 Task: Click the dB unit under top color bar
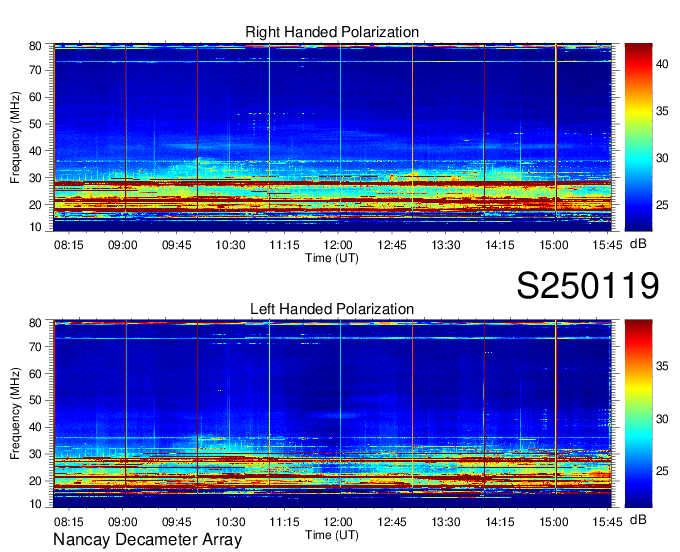(638, 243)
